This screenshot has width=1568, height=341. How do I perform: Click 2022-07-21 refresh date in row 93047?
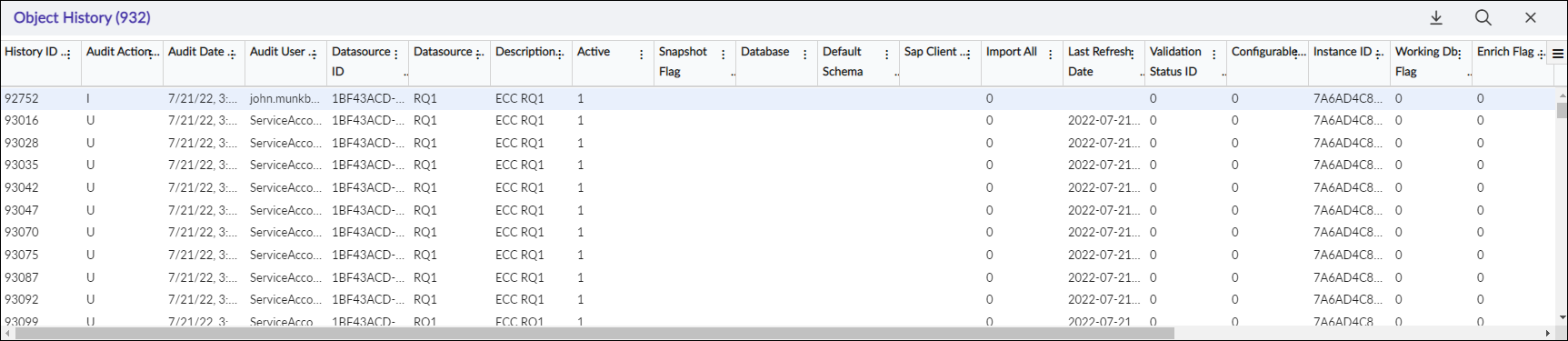1104,210
